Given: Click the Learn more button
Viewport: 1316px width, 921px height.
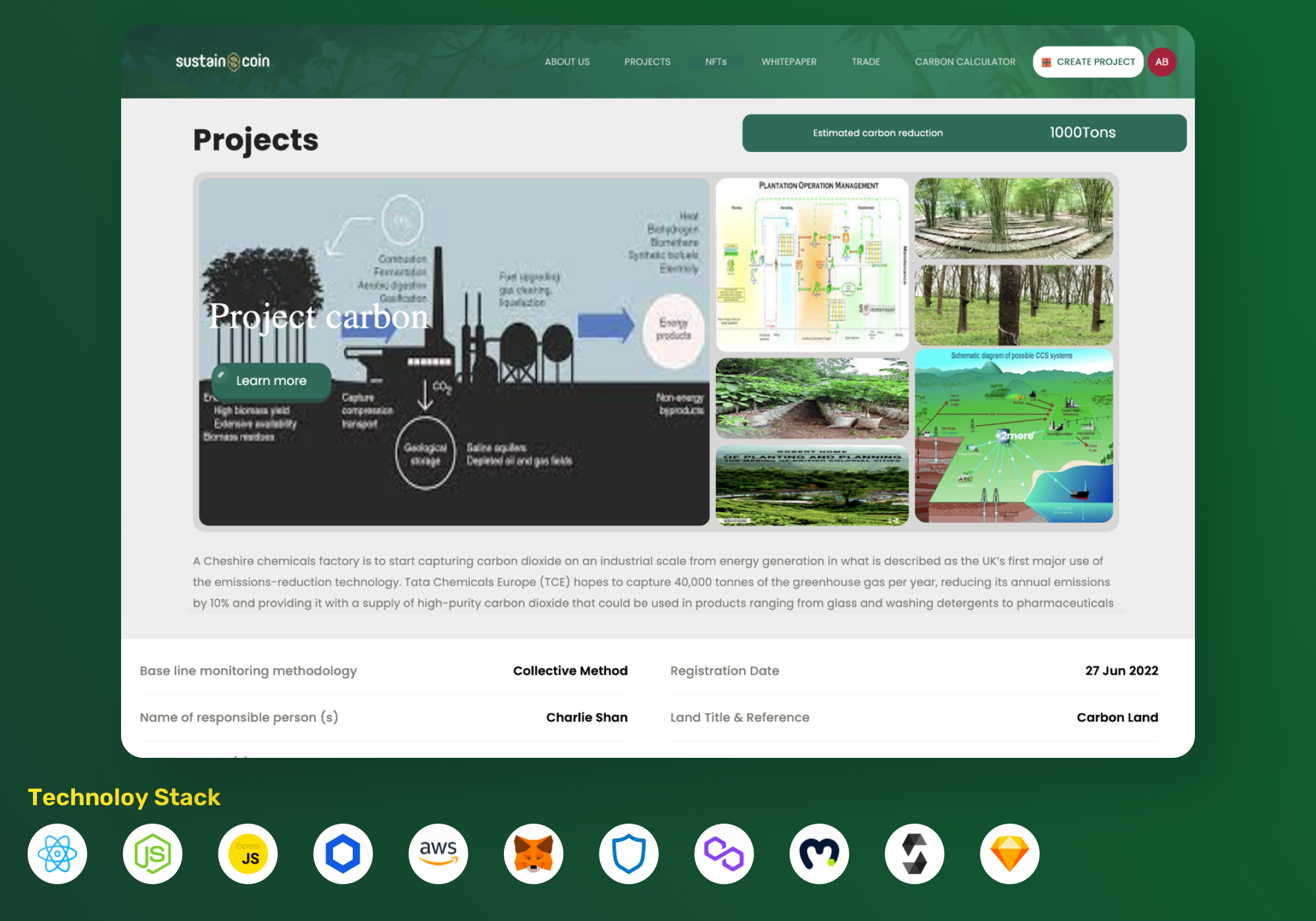Looking at the screenshot, I should [271, 381].
